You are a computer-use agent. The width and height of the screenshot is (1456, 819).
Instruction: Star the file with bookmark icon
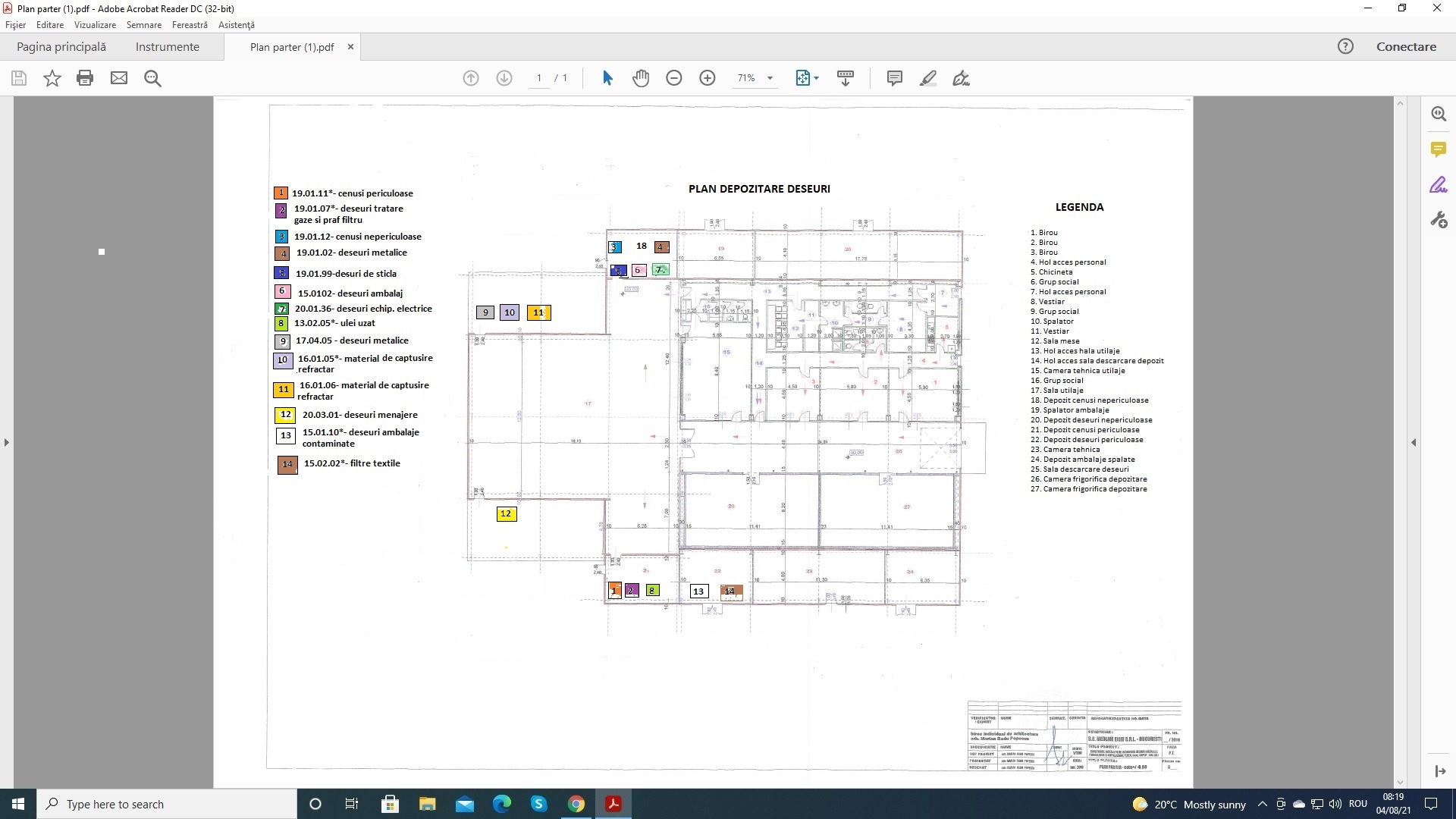52,78
